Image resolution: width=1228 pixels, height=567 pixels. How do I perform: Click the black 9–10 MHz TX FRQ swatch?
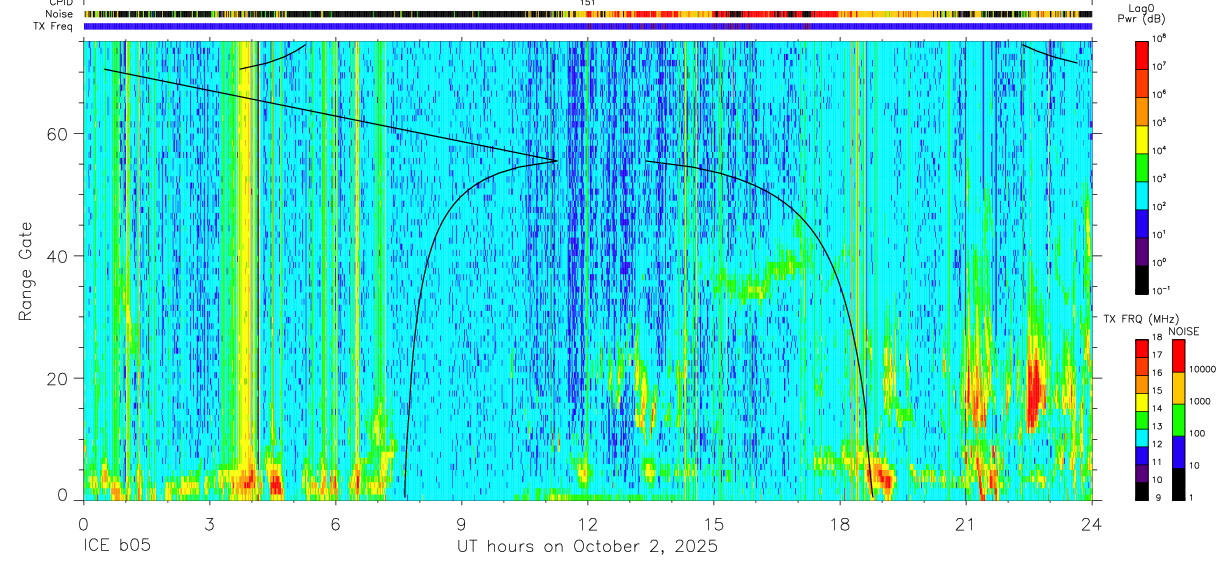tap(1142, 491)
